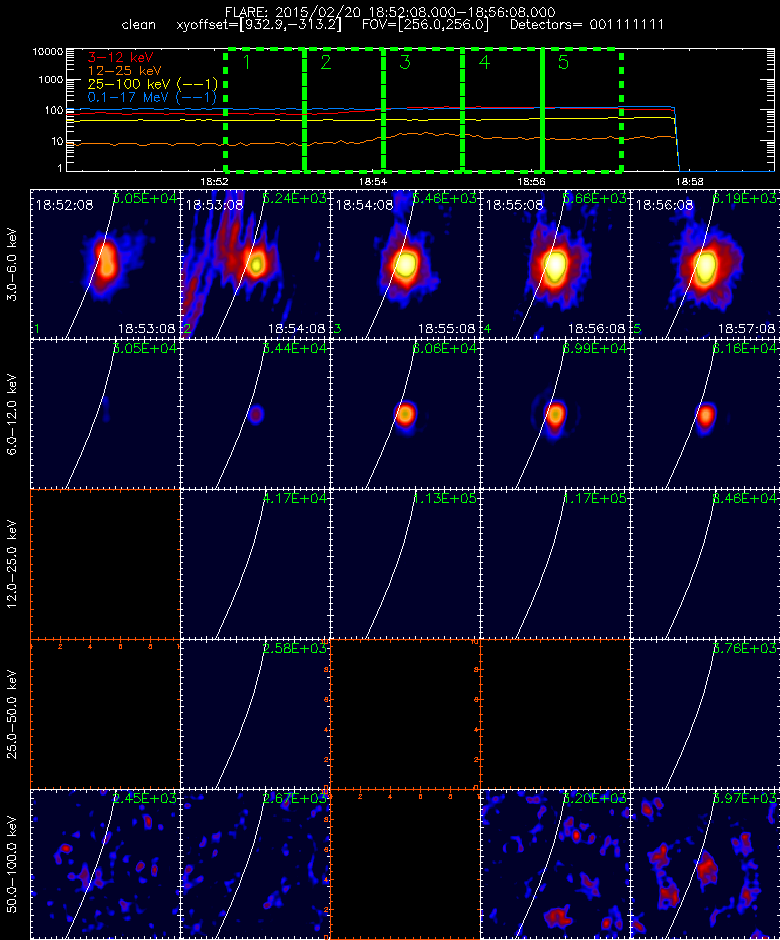The image size is (780, 940).
Task: Click the 18:57:08 end time label
Action: [x=746, y=329]
